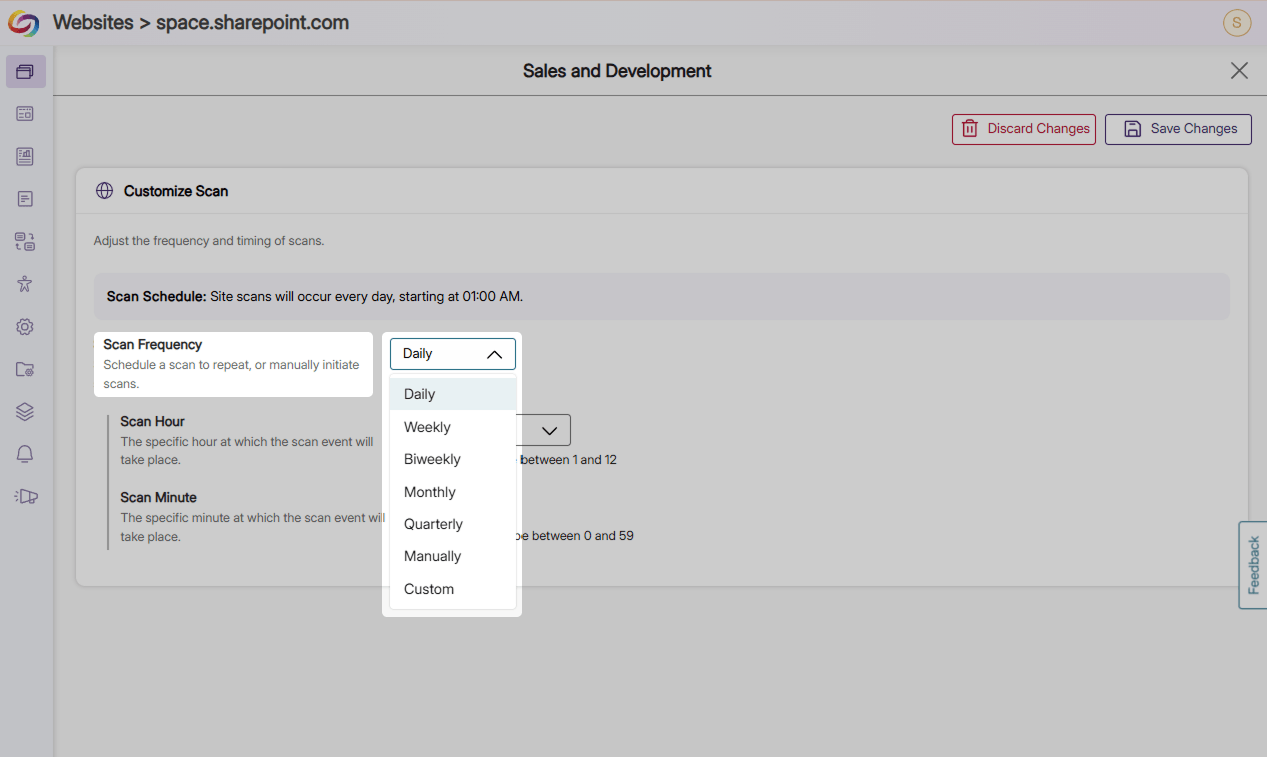Open the notifications bell icon

point(25,453)
